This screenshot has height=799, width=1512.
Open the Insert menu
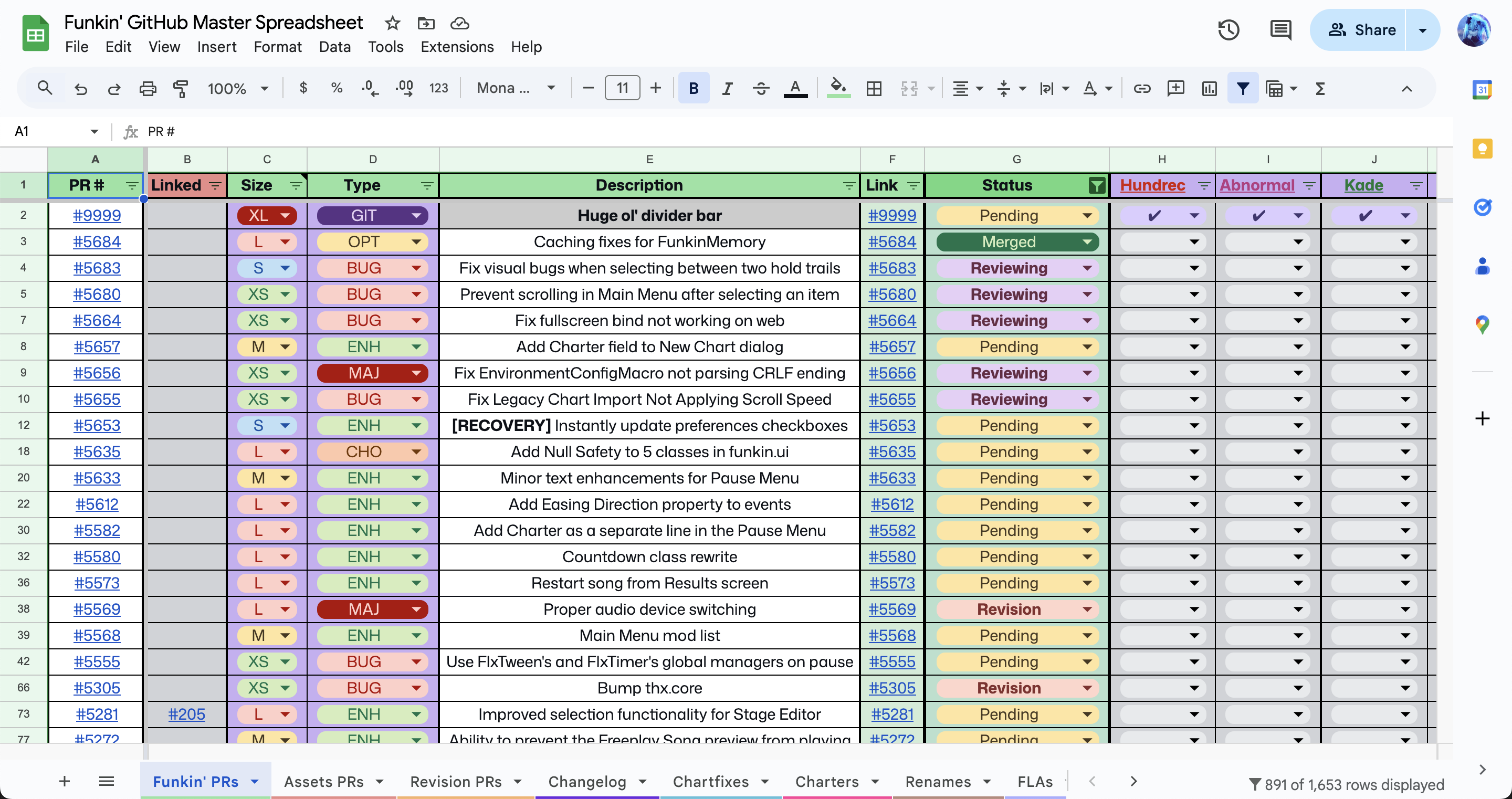pyautogui.click(x=217, y=46)
